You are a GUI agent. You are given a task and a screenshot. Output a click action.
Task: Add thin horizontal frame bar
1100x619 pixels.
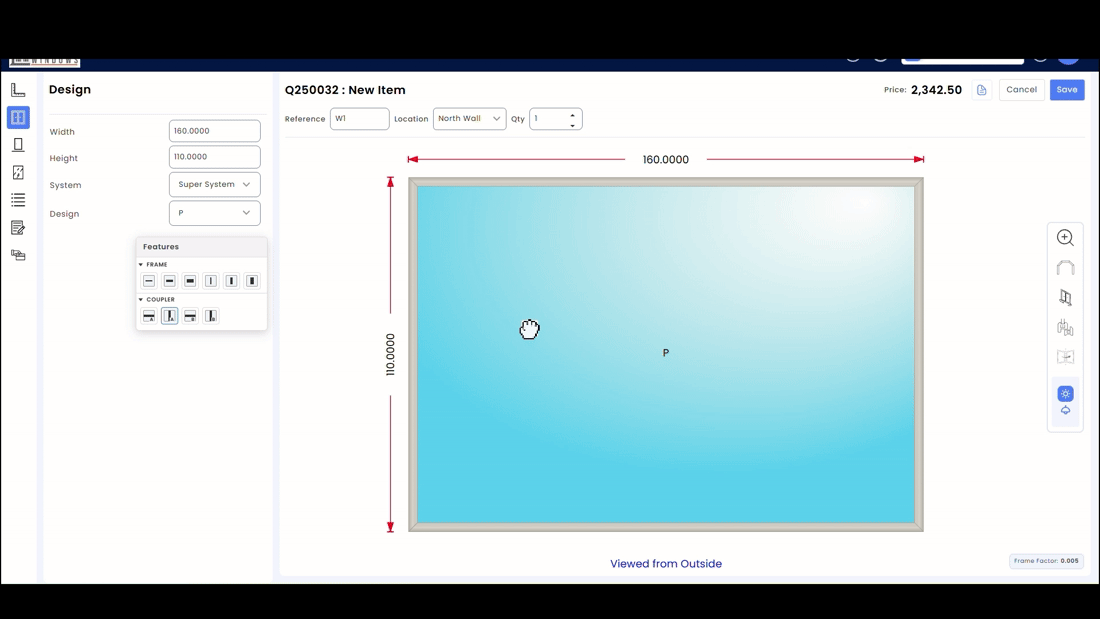coord(149,281)
